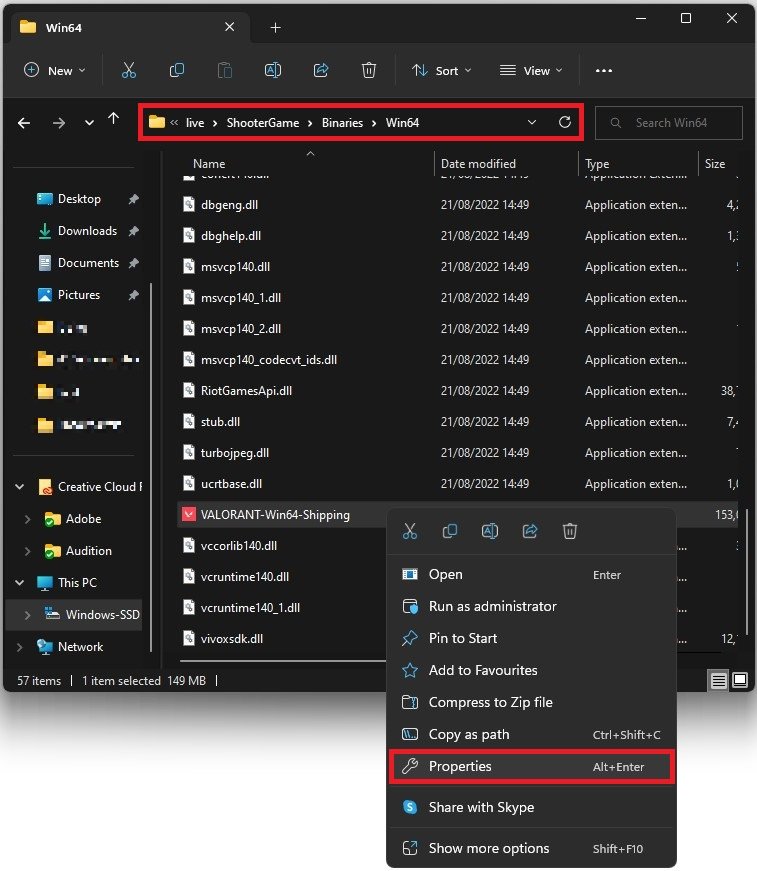Switch to details view in status bar
757x871 pixels.
point(719,680)
